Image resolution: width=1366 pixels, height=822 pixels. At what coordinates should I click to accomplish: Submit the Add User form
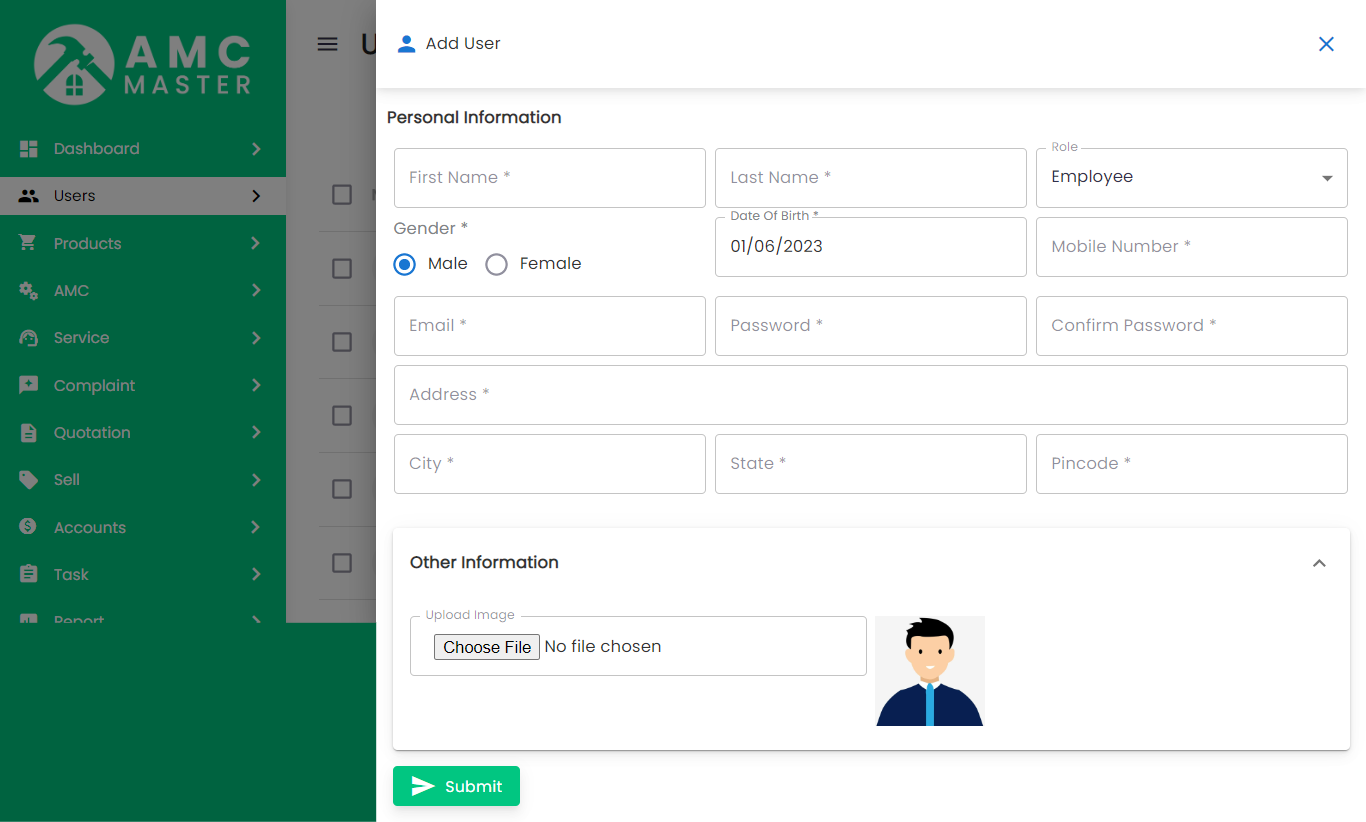click(x=456, y=786)
